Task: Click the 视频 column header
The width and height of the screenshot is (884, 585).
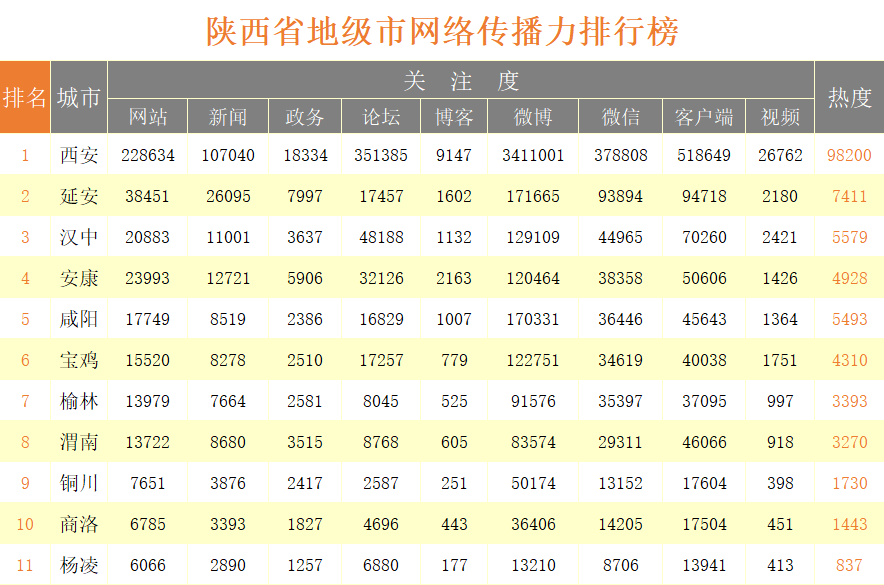Action: pos(780,117)
